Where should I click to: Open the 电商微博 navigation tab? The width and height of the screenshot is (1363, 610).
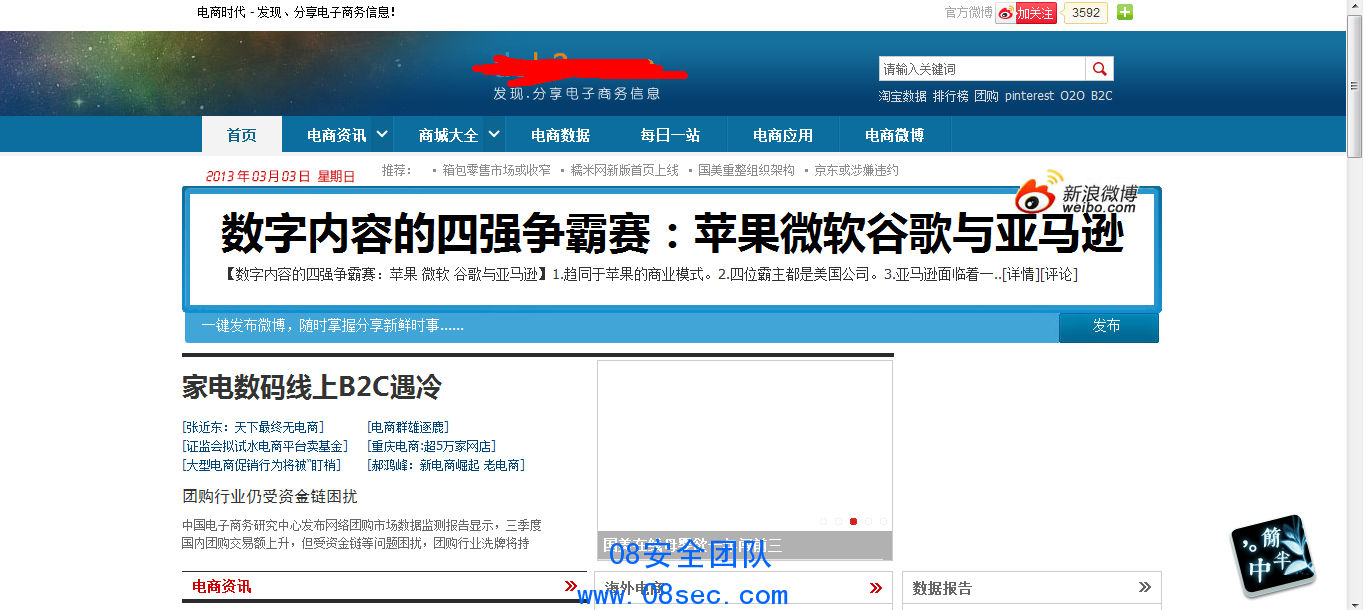click(895, 135)
